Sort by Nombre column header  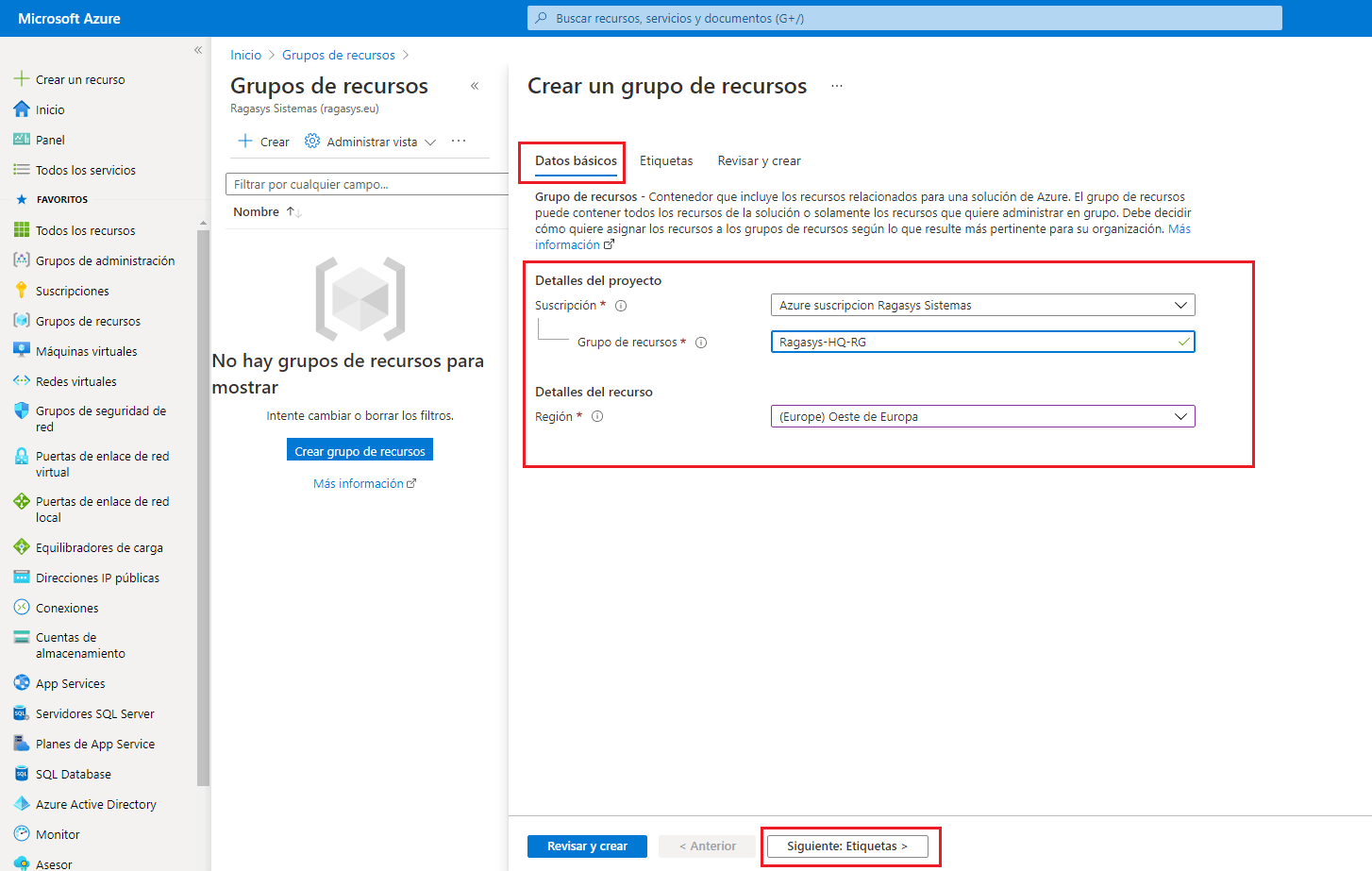click(x=267, y=211)
